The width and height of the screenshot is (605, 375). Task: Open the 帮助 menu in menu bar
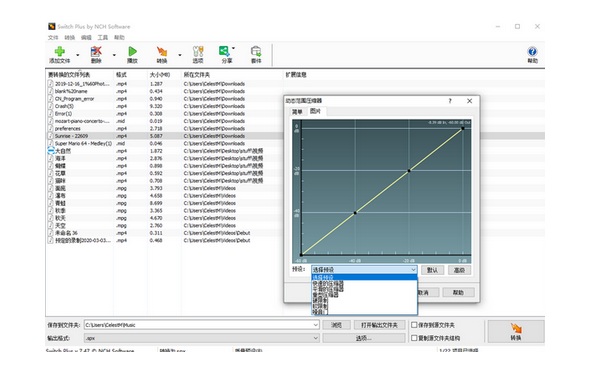coord(119,37)
